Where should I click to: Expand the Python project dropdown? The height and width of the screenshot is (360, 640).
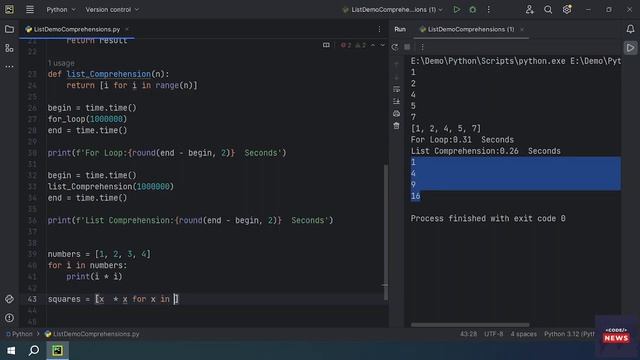click(x=61, y=9)
